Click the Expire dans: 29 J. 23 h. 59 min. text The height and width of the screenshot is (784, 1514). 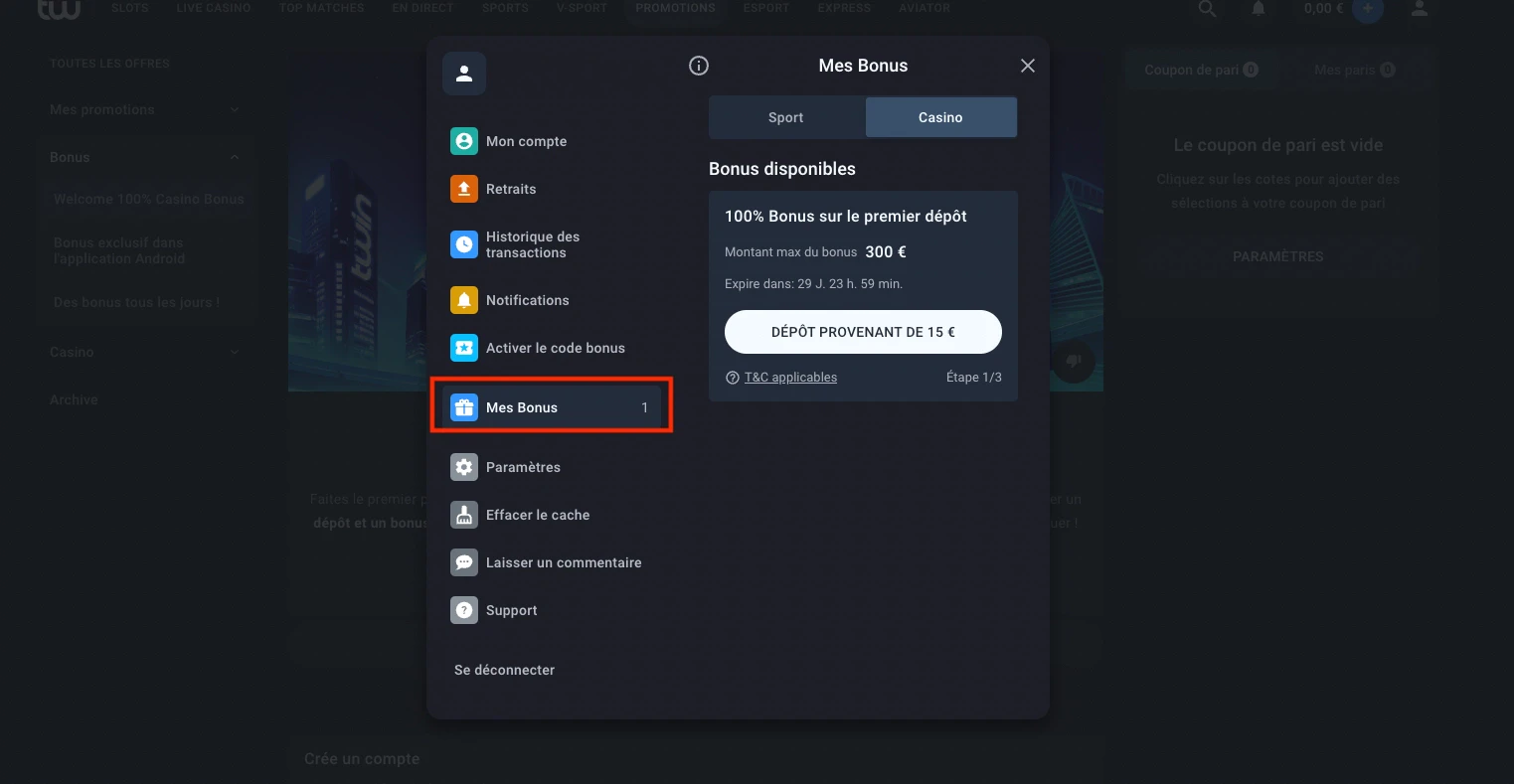pyautogui.click(x=813, y=284)
